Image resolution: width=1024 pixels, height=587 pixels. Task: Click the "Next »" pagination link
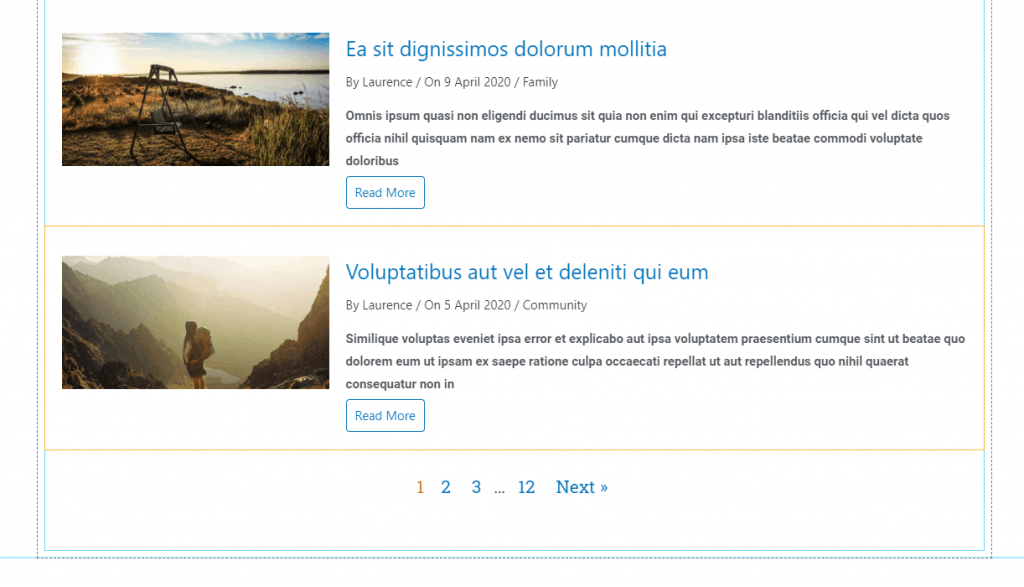[x=582, y=488]
